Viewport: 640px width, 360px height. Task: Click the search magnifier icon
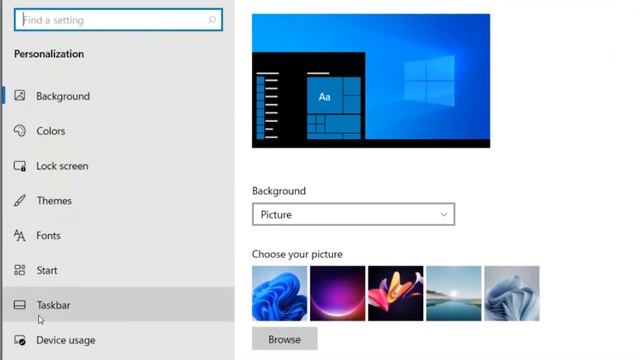pos(212,20)
